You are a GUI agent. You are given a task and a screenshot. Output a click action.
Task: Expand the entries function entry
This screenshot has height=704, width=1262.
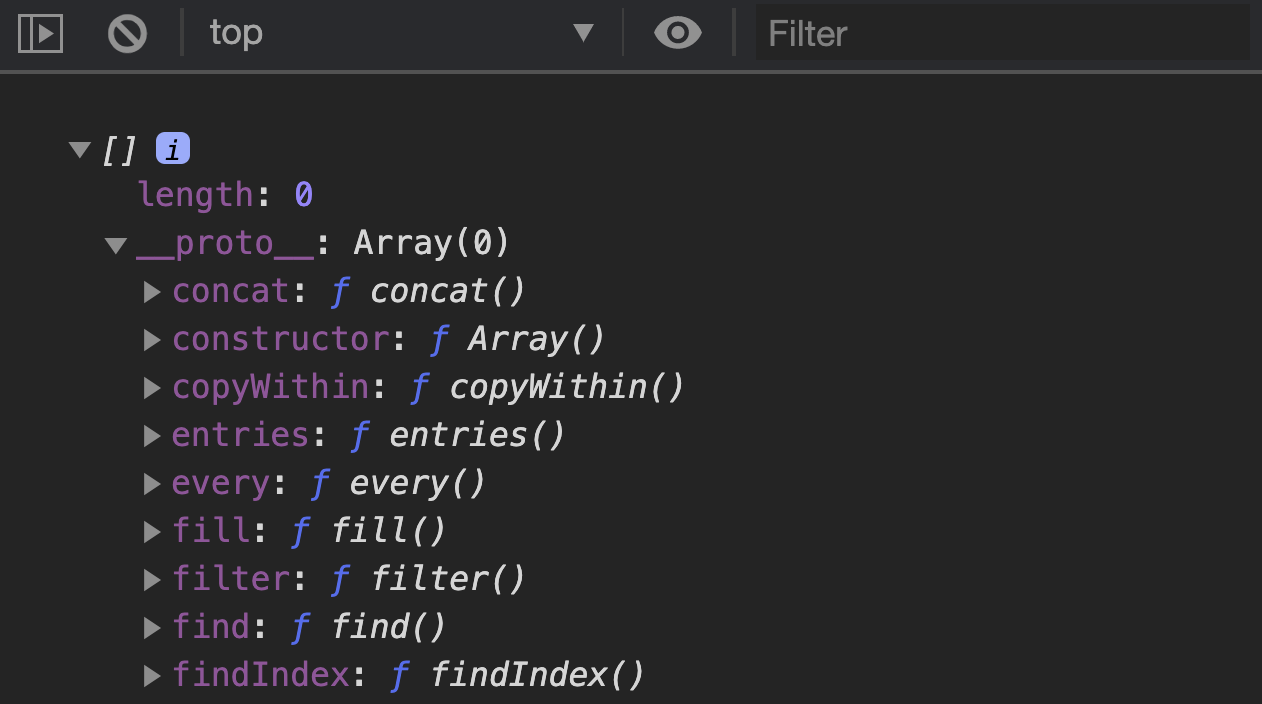click(152, 435)
